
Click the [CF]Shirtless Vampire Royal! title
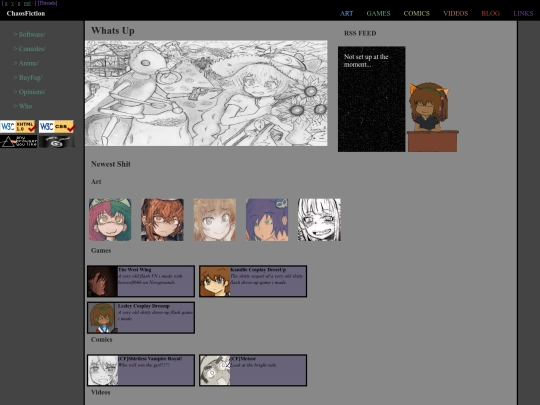150,359
